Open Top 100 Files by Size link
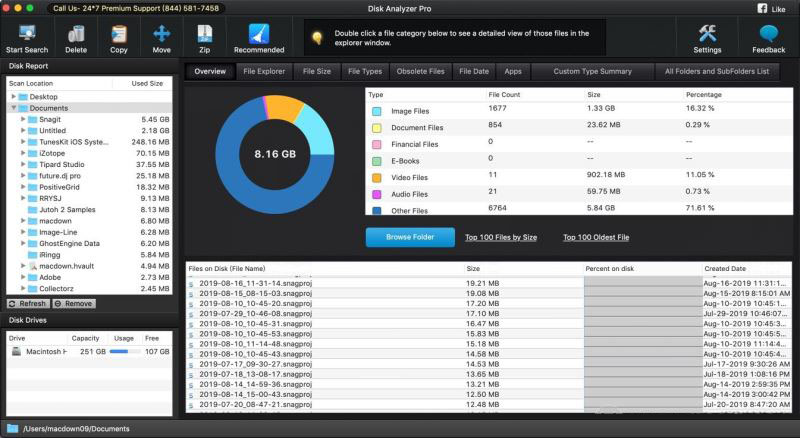Viewport: 800px width, 438px height. [501, 237]
